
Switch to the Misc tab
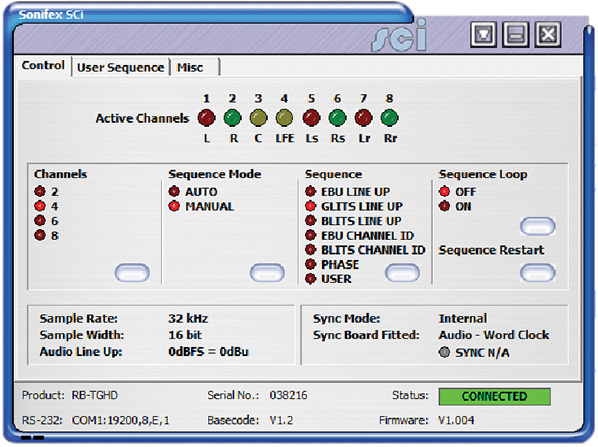(x=195, y=68)
